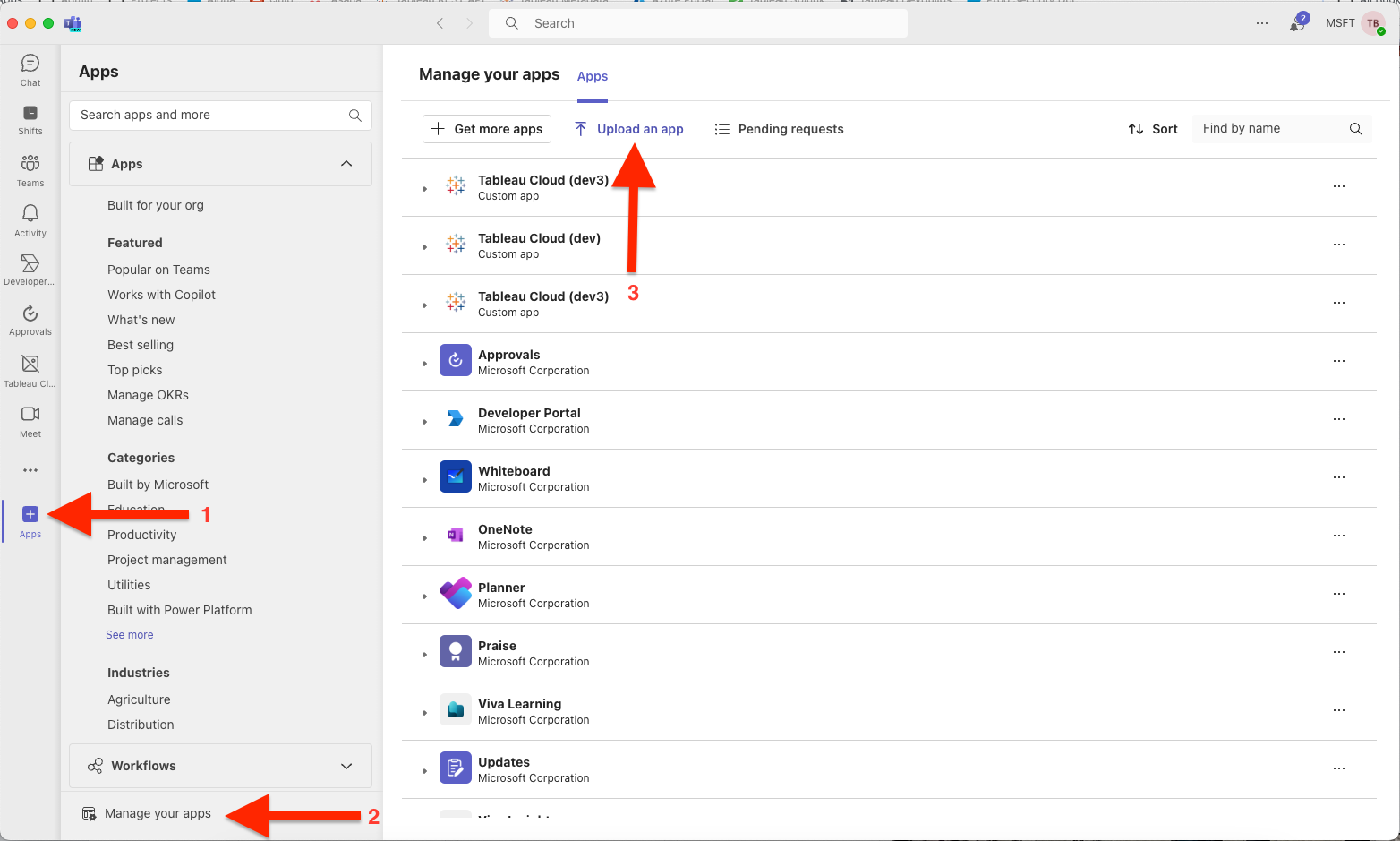Screen dimensions: 1400x841
Task: Open Agriculture industry
Action: 139,699
